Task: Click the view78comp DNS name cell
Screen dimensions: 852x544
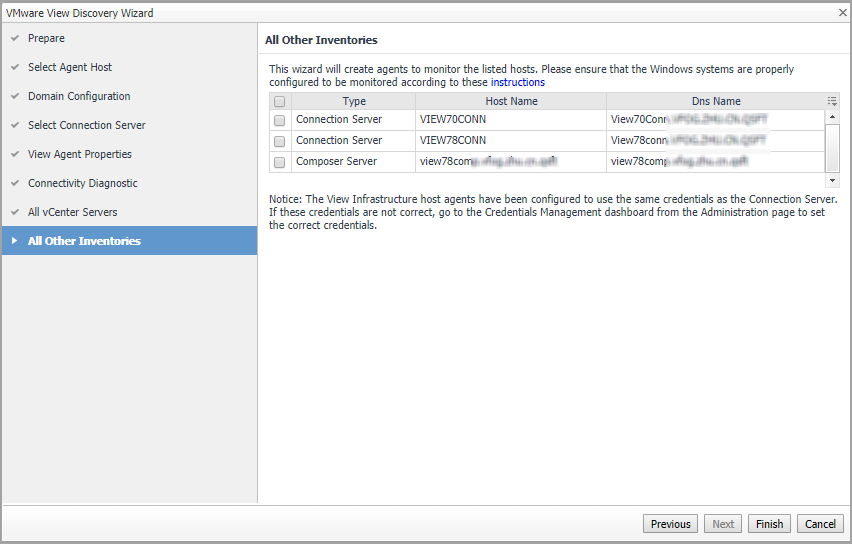Action: pyautogui.click(x=716, y=162)
